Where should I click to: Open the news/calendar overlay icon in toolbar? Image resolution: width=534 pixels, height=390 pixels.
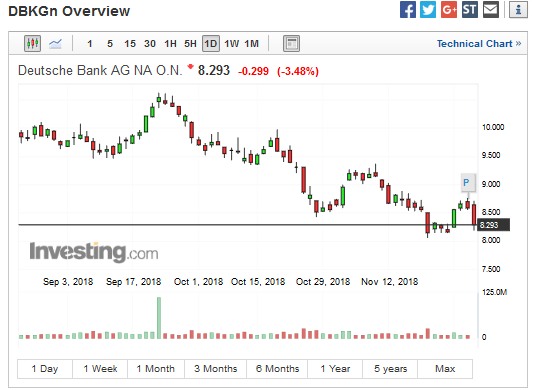(x=292, y=44)
